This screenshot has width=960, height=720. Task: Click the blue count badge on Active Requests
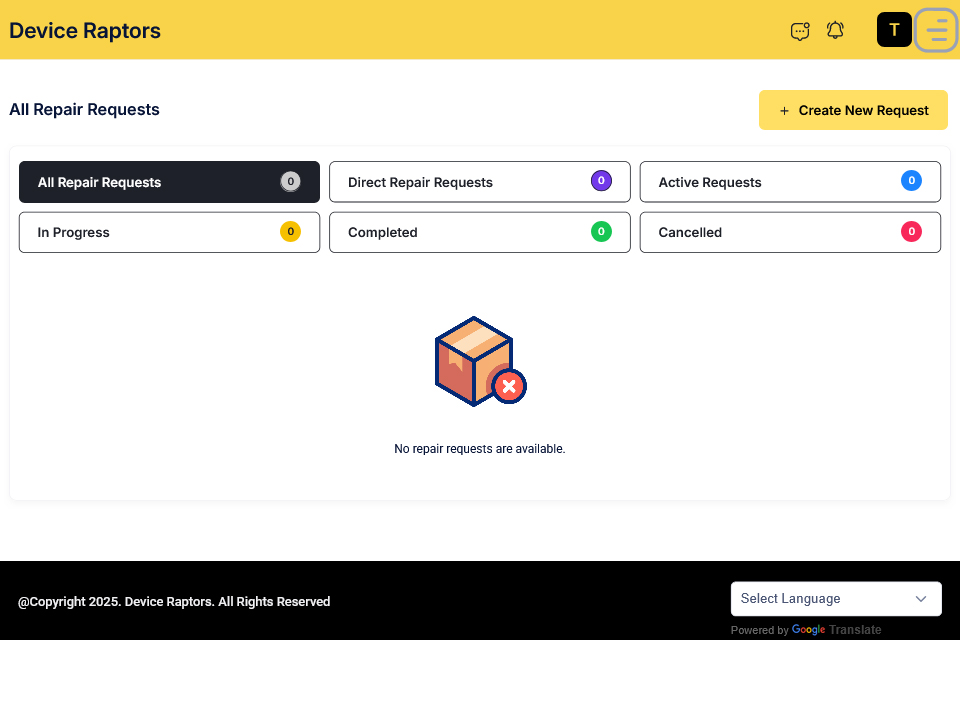[911, 181]
